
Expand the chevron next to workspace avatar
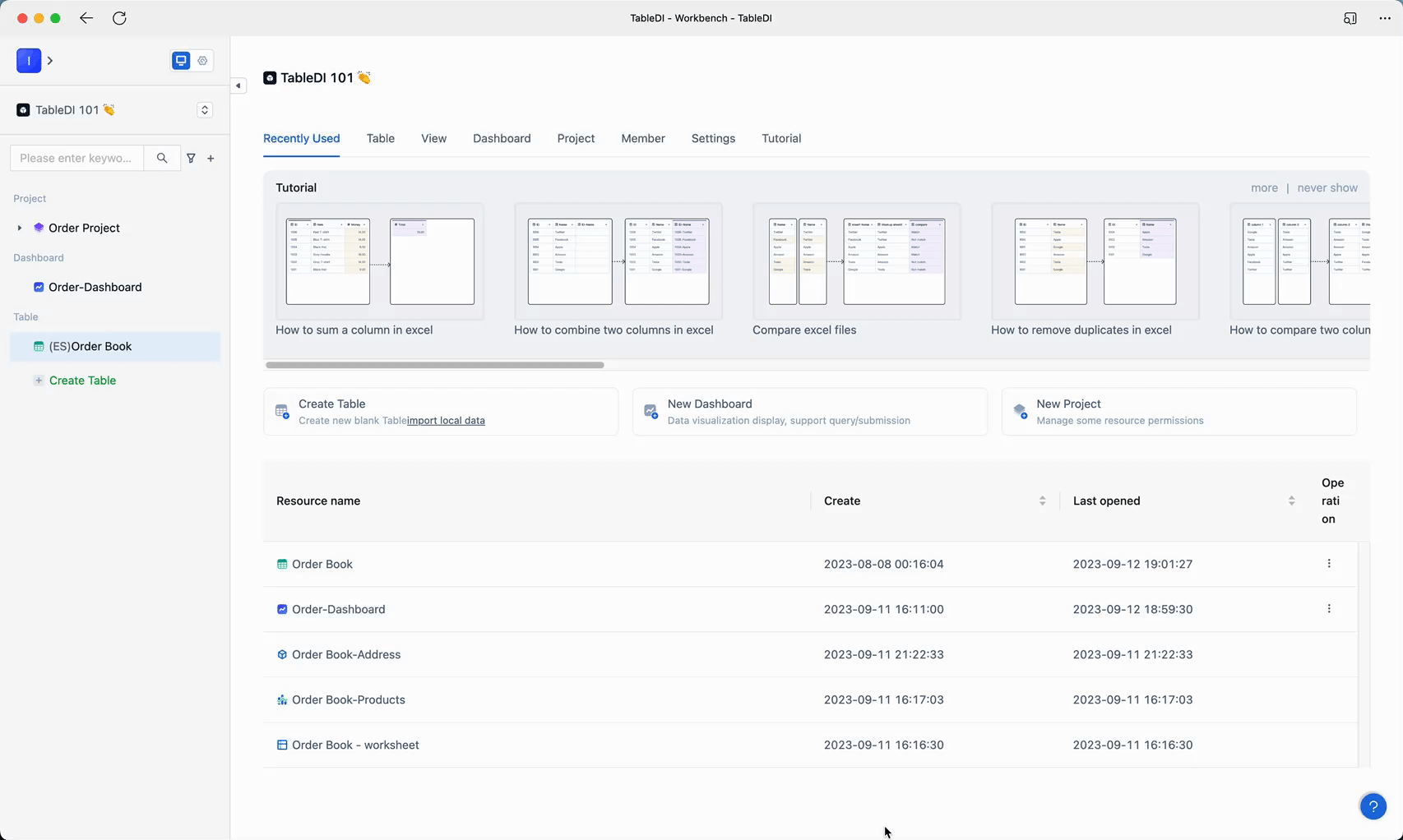50,60
